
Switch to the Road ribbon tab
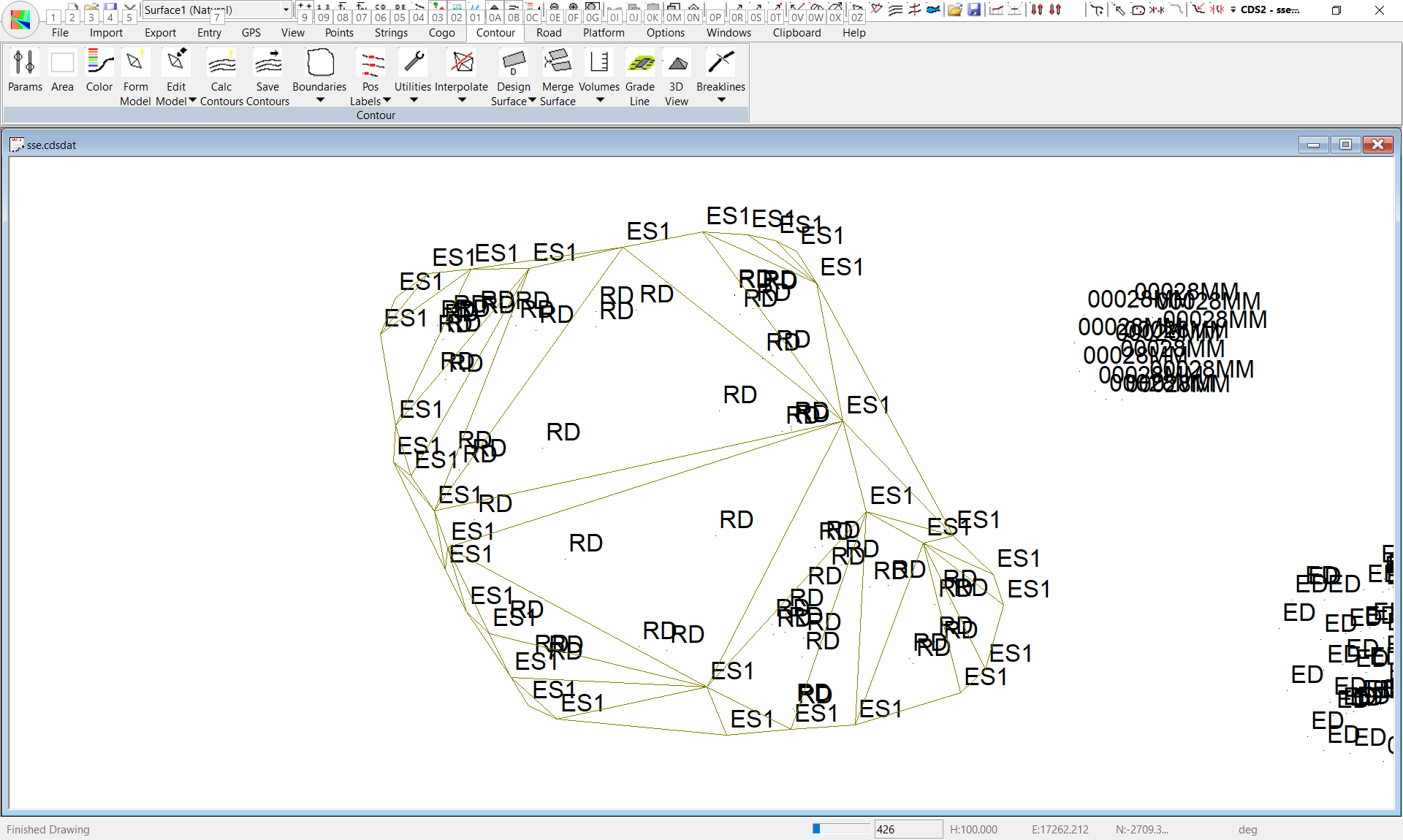[549, 33]
